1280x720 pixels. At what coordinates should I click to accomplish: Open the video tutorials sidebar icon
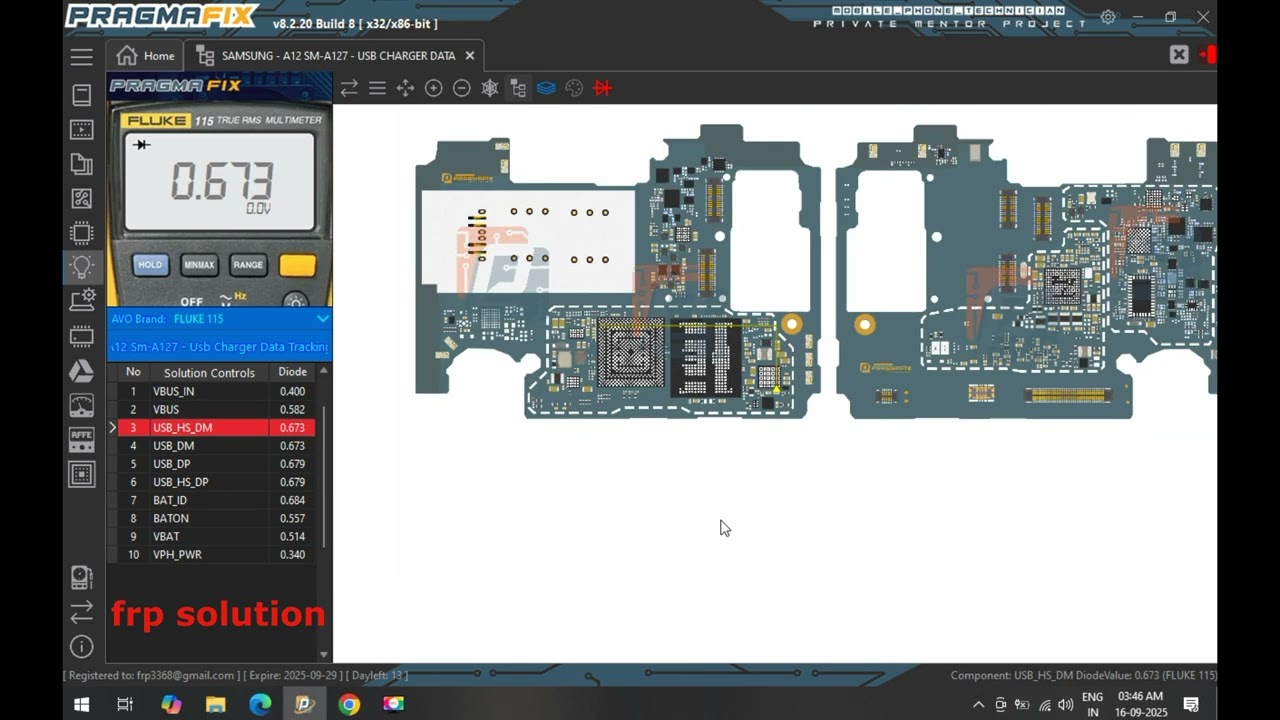82,130
